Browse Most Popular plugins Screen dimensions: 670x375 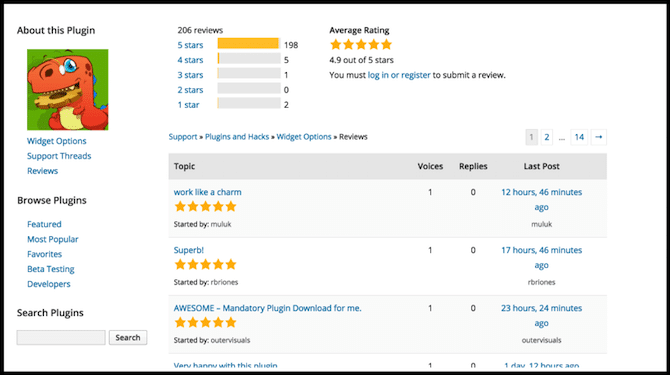click(x=53, y=239)
